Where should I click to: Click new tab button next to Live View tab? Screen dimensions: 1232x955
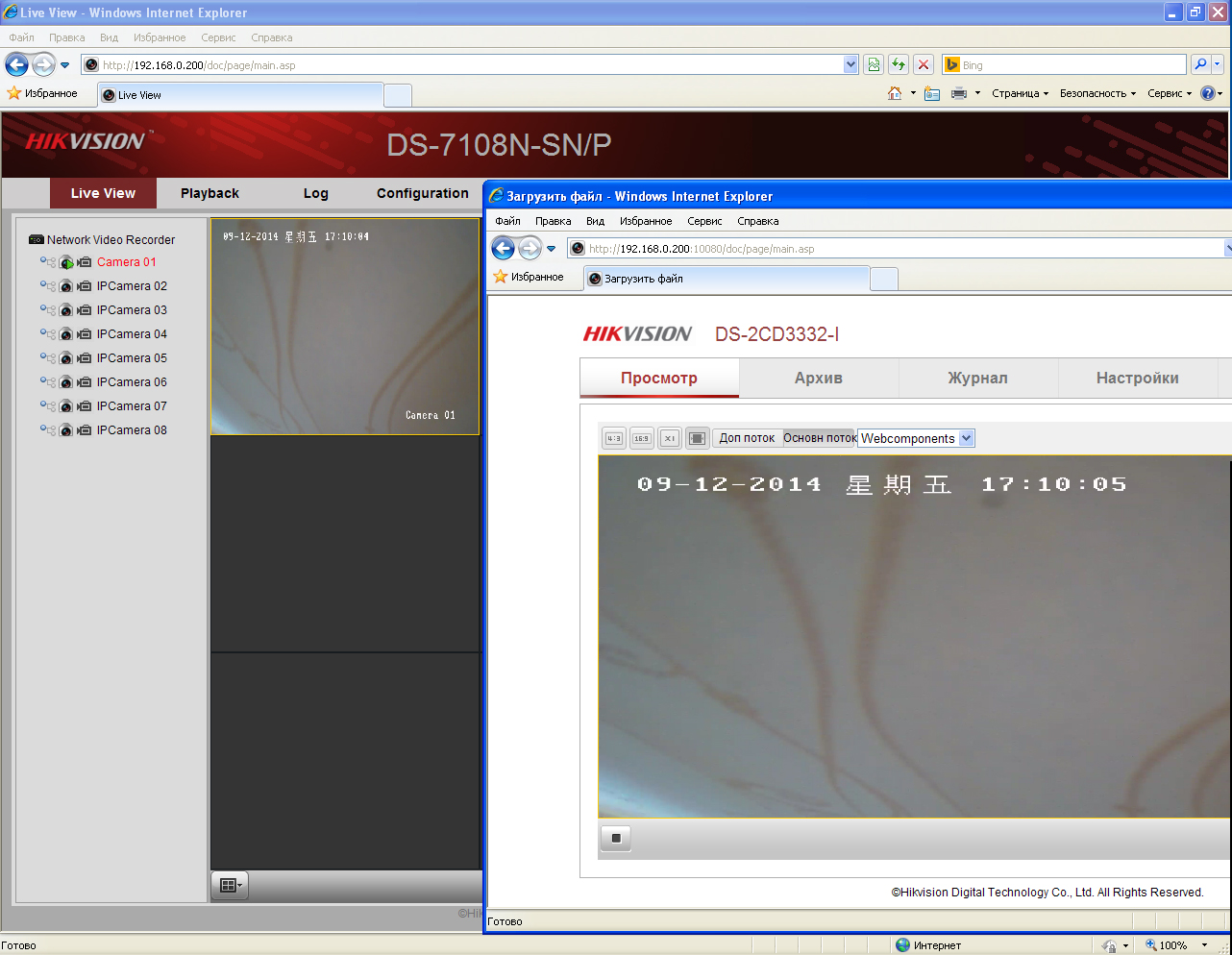[398, 95]
